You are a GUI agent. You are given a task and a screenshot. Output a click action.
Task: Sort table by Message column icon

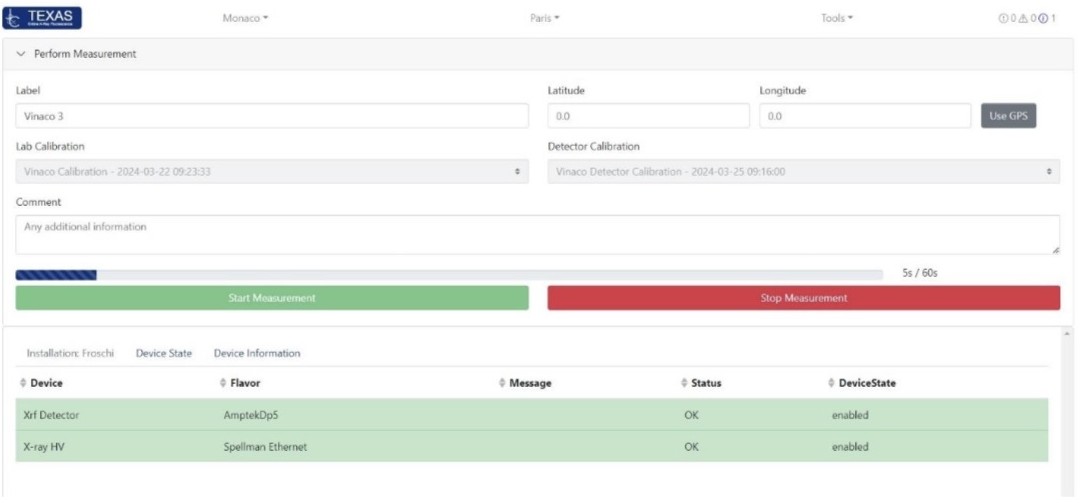click(502, 383)
